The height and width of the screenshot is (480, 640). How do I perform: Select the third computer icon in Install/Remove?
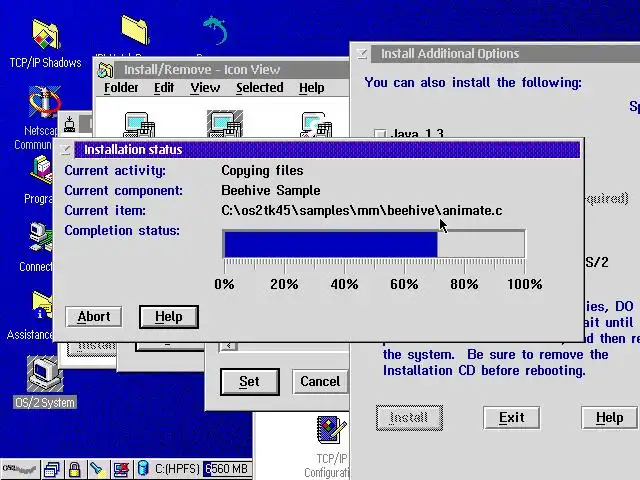point(316,124)
